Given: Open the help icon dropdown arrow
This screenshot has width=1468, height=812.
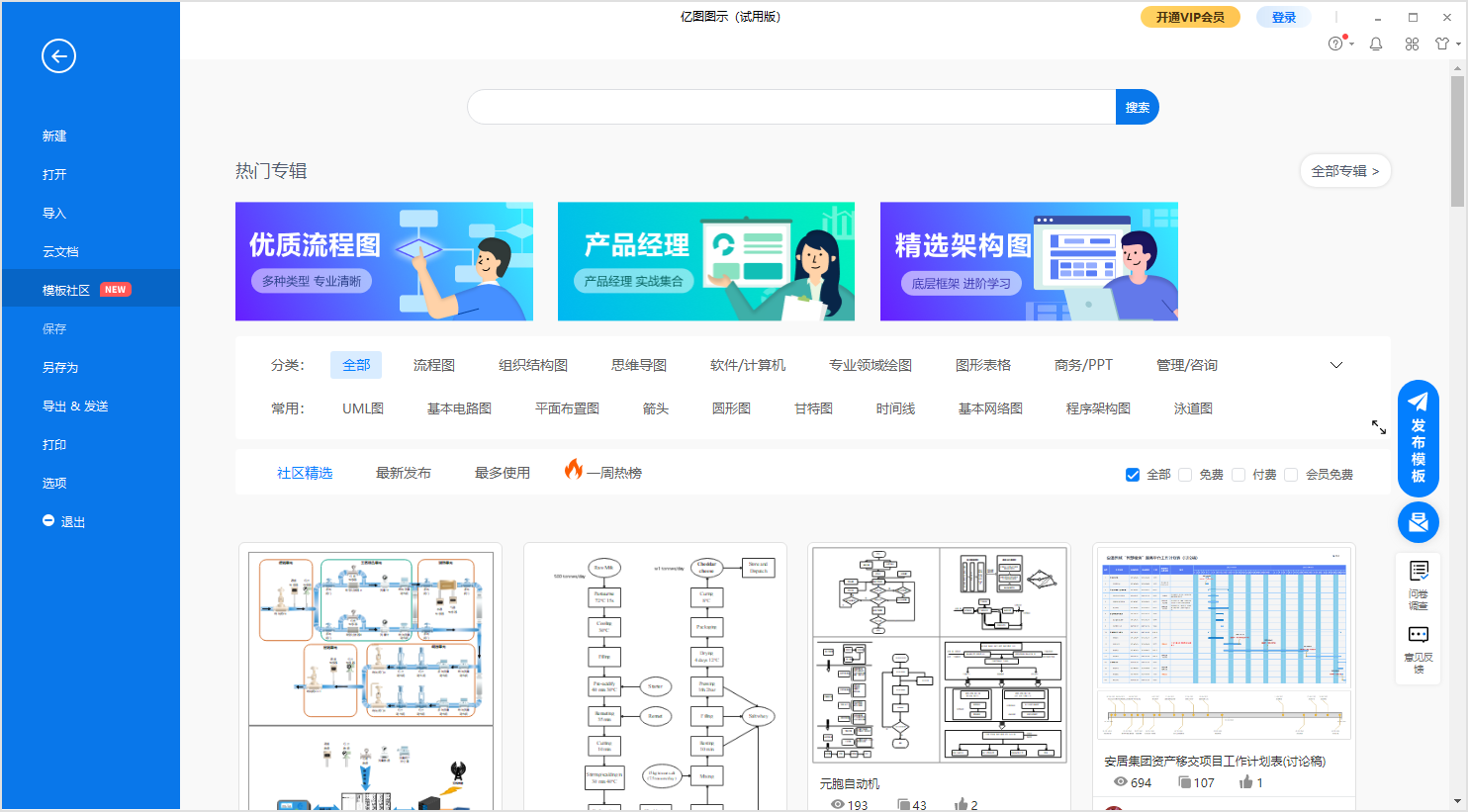Looking at the screenshot, I should [x=1351, y=44].
